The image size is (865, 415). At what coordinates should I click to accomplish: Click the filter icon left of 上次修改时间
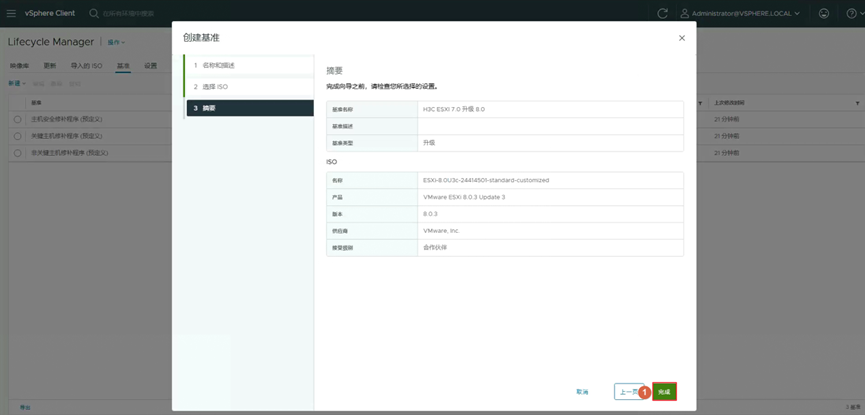click(x=700, y=103)
